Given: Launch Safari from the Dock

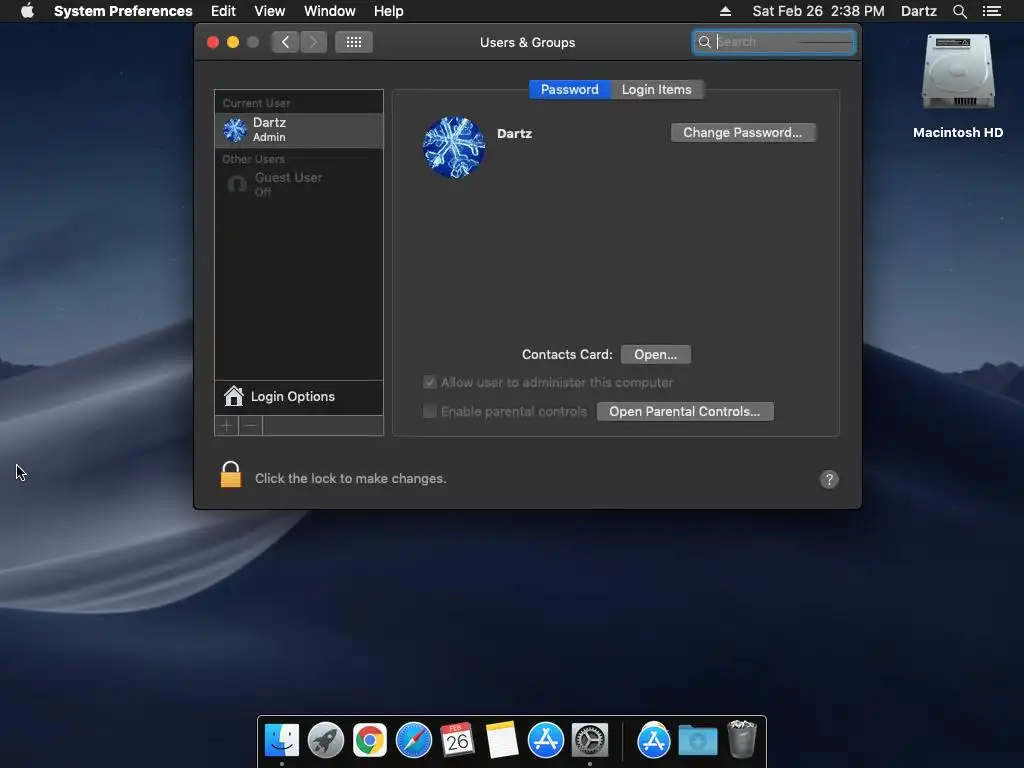Looking at the screenshot, I should coord(413,740).
